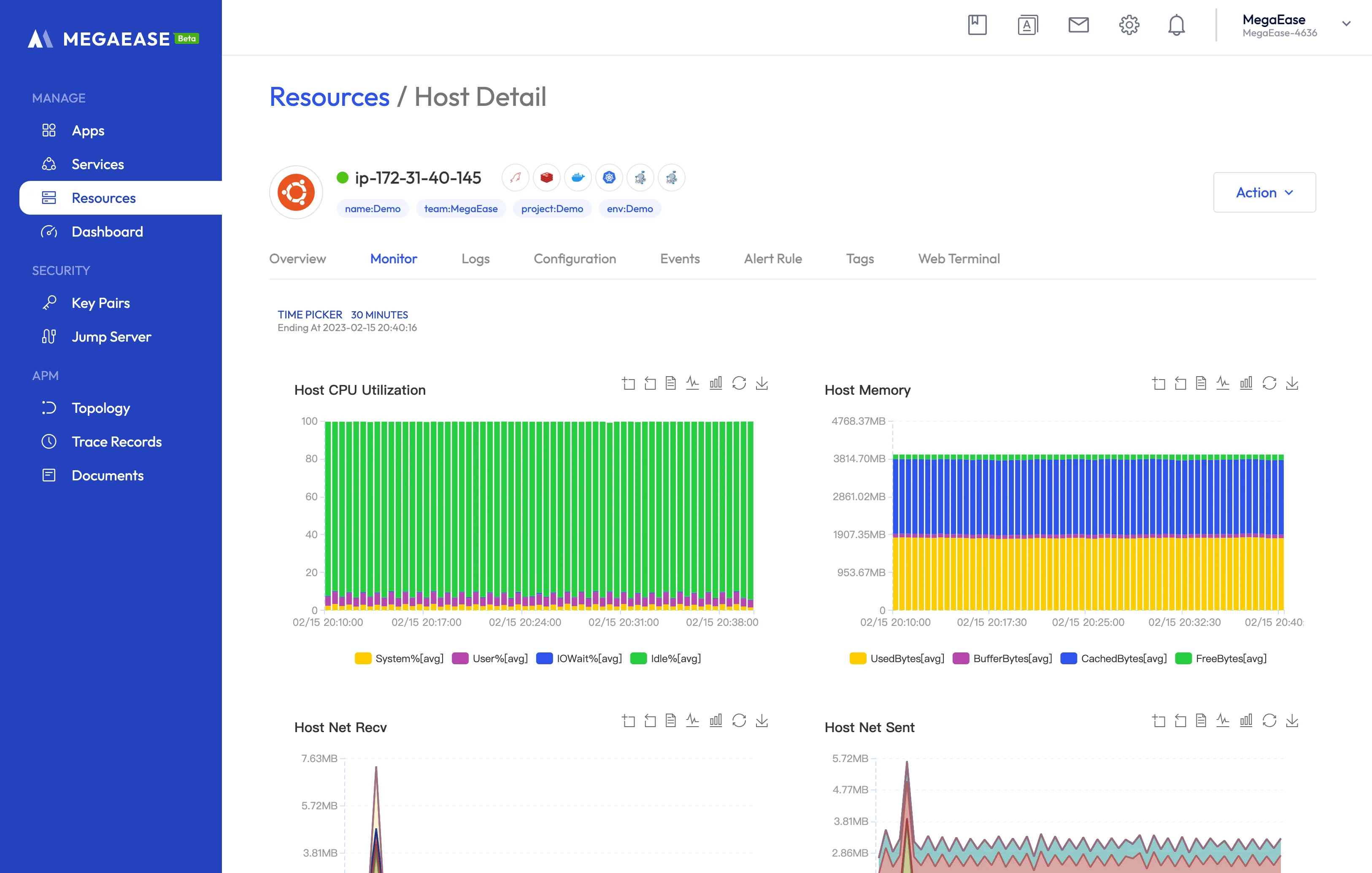Open the mail envelope icon

click(1078, 25)
